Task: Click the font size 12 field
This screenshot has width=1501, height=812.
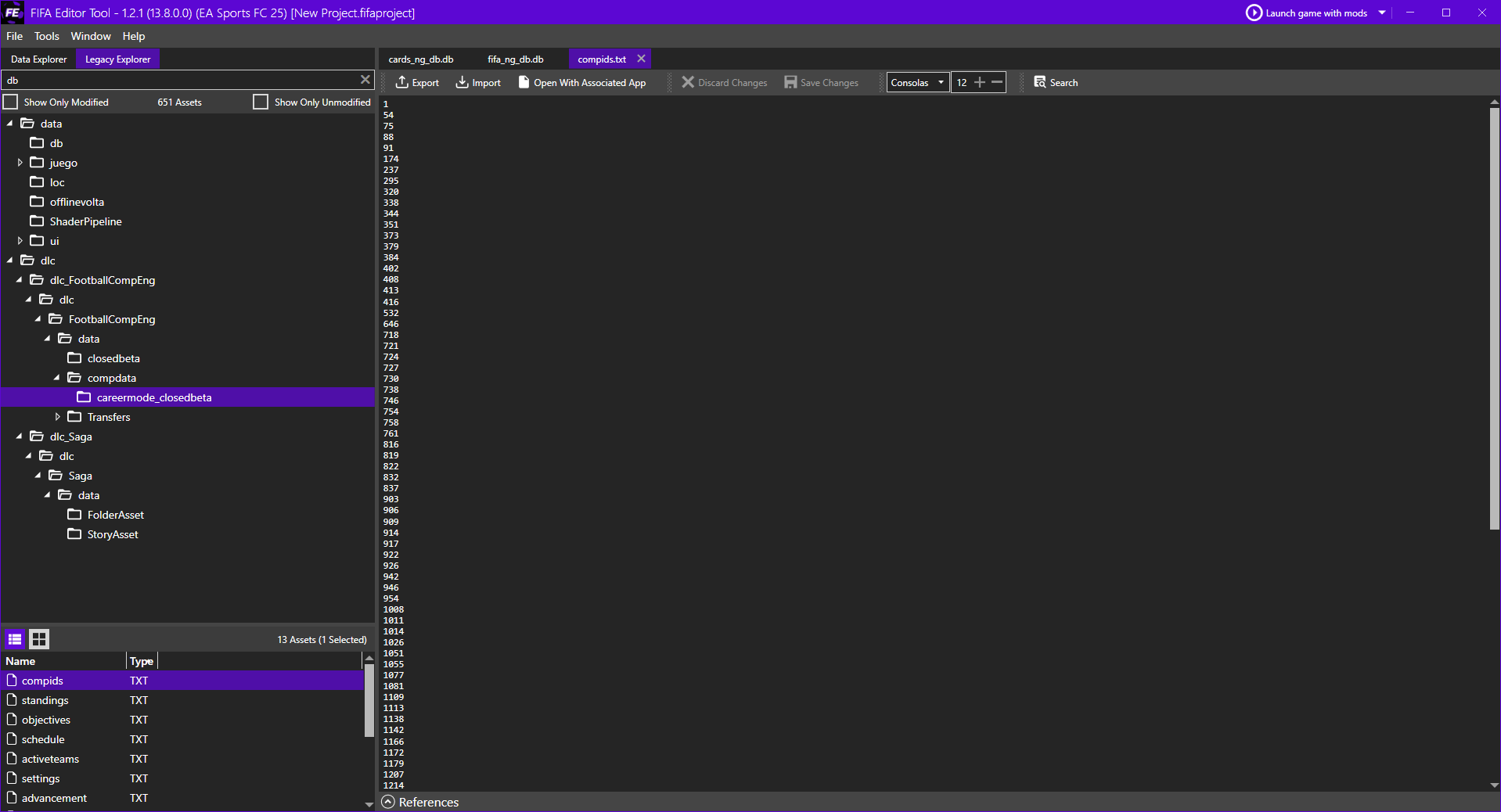Action: coord(961,82)
